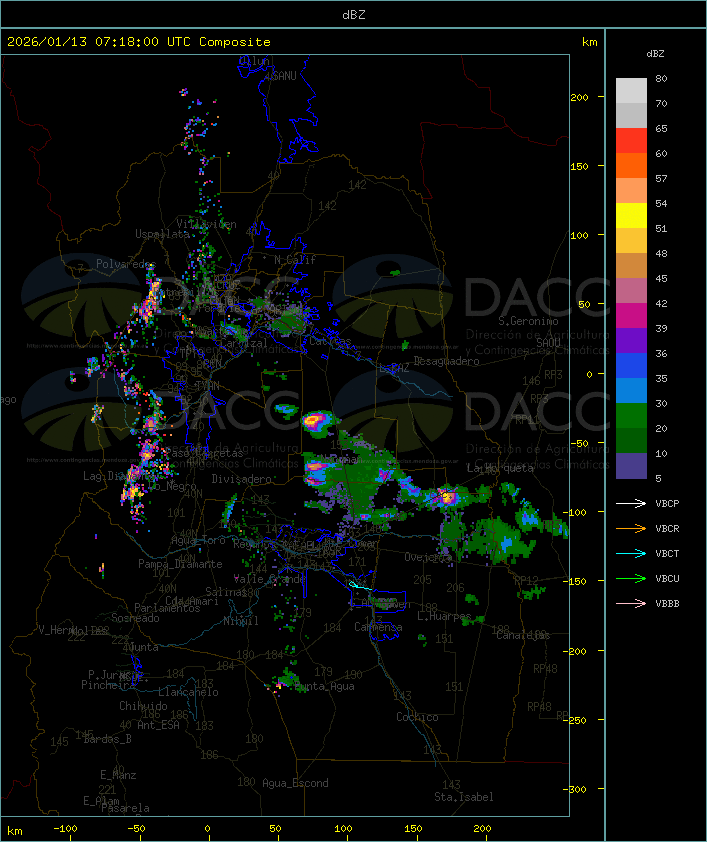This screenshot has width=707, height=842.
Task: Select the yellow 51-54 dBZ legend swatch
Action: coord(631,216)
